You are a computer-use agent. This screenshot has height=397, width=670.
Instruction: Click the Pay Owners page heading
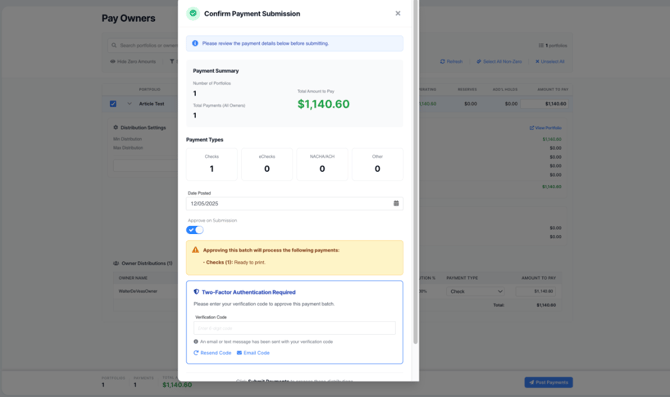pyautogui.click(x=128, y=18)
